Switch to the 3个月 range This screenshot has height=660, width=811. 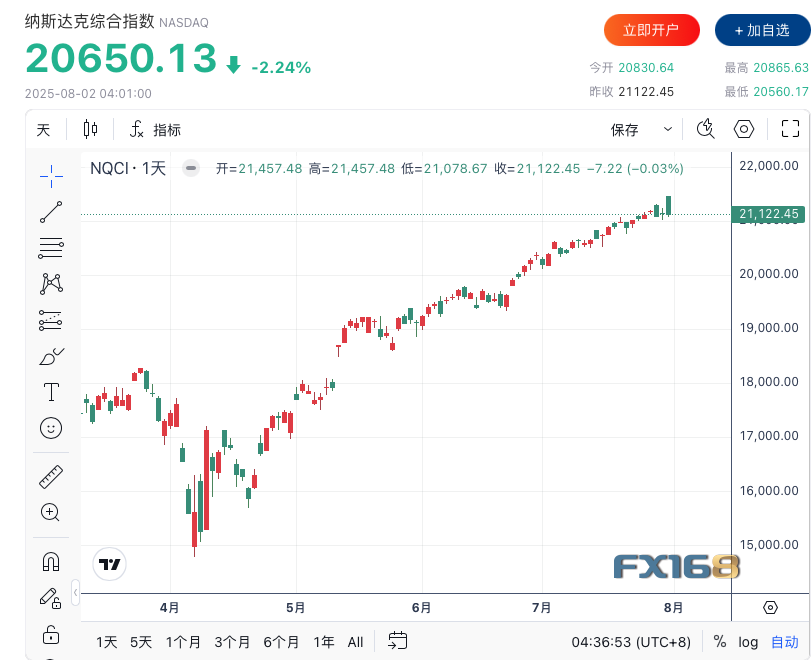pyautogui.click(x=232, y=642)
